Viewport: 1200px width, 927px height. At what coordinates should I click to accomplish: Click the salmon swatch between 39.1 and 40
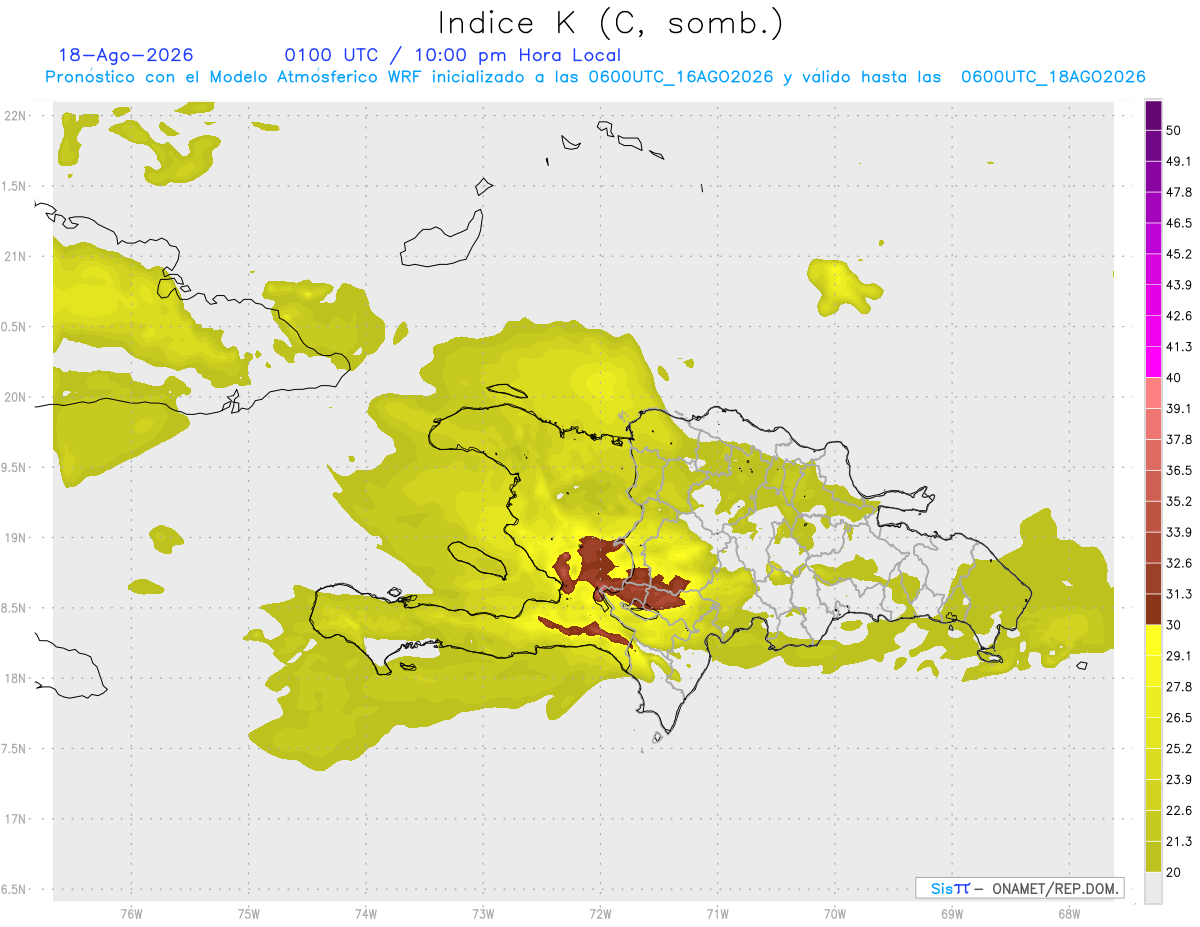1153,393
